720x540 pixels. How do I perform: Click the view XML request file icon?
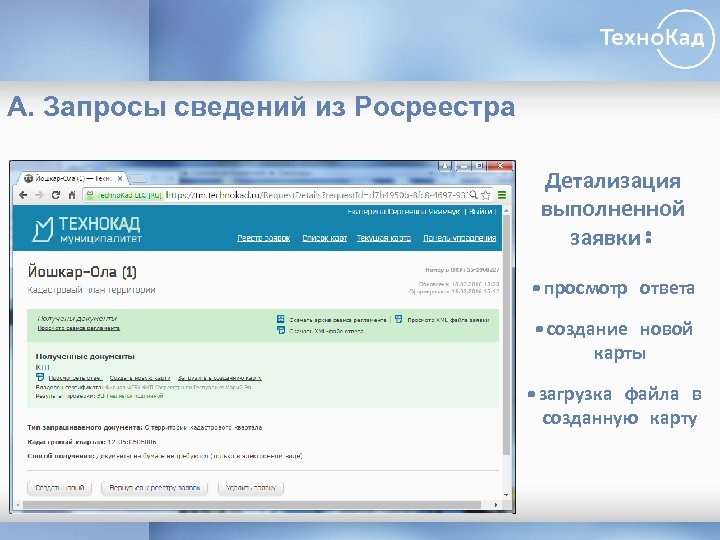399,319
